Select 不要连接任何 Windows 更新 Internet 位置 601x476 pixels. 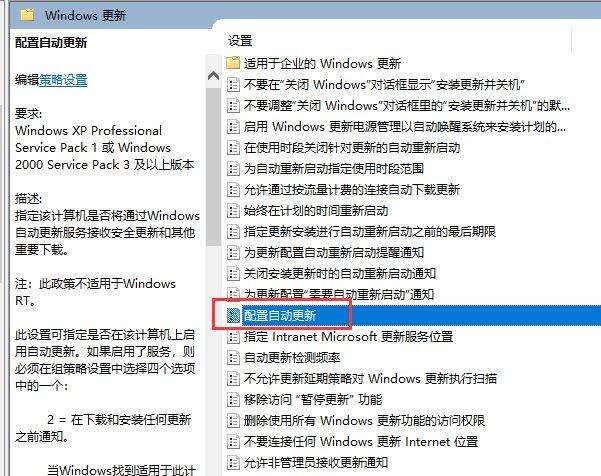[x=361, y=442]
